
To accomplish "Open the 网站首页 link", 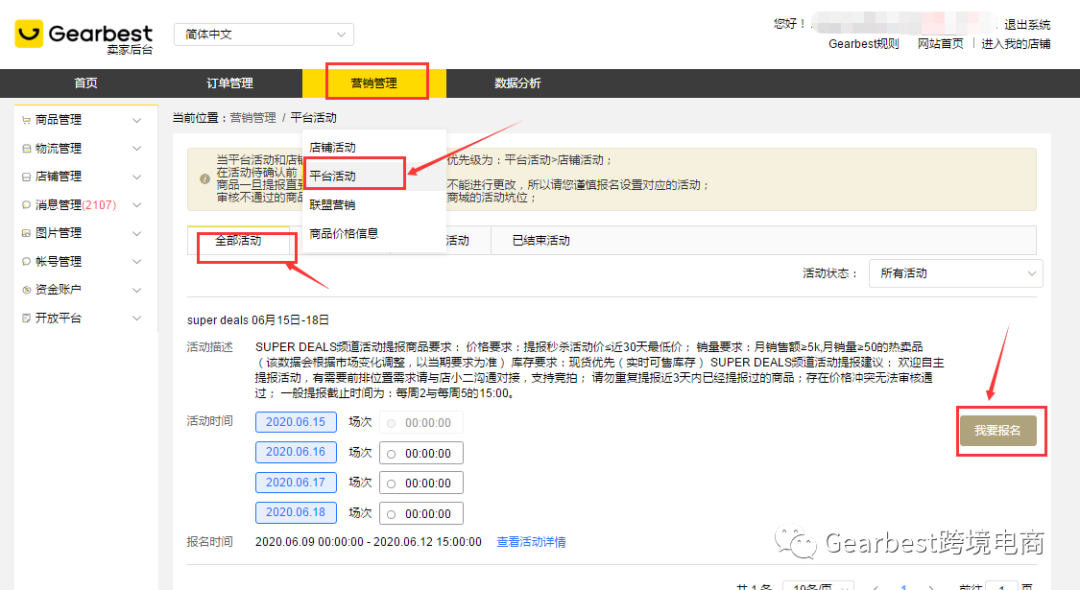I will [940, 44].
